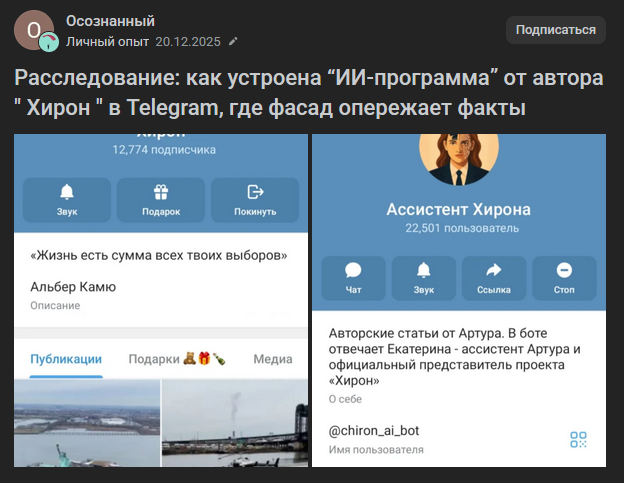Open the Чат speech bubble icon
Viewport: 624px width, 483px height.
(353, 270)
